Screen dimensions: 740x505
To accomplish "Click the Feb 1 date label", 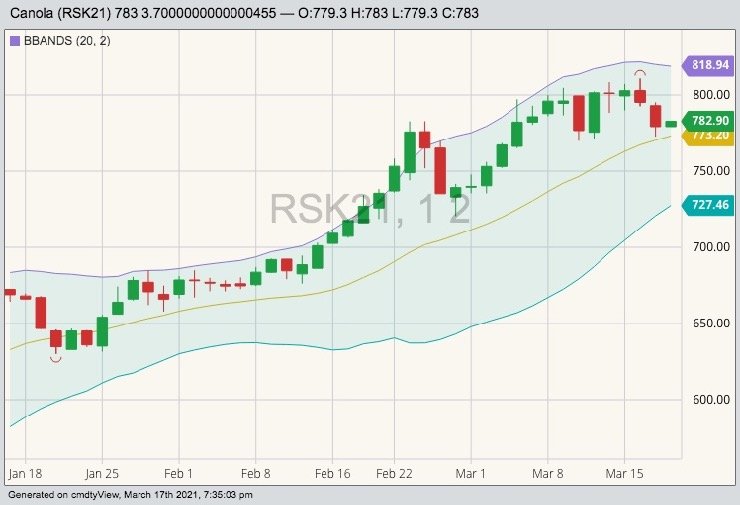I will 178,473.
